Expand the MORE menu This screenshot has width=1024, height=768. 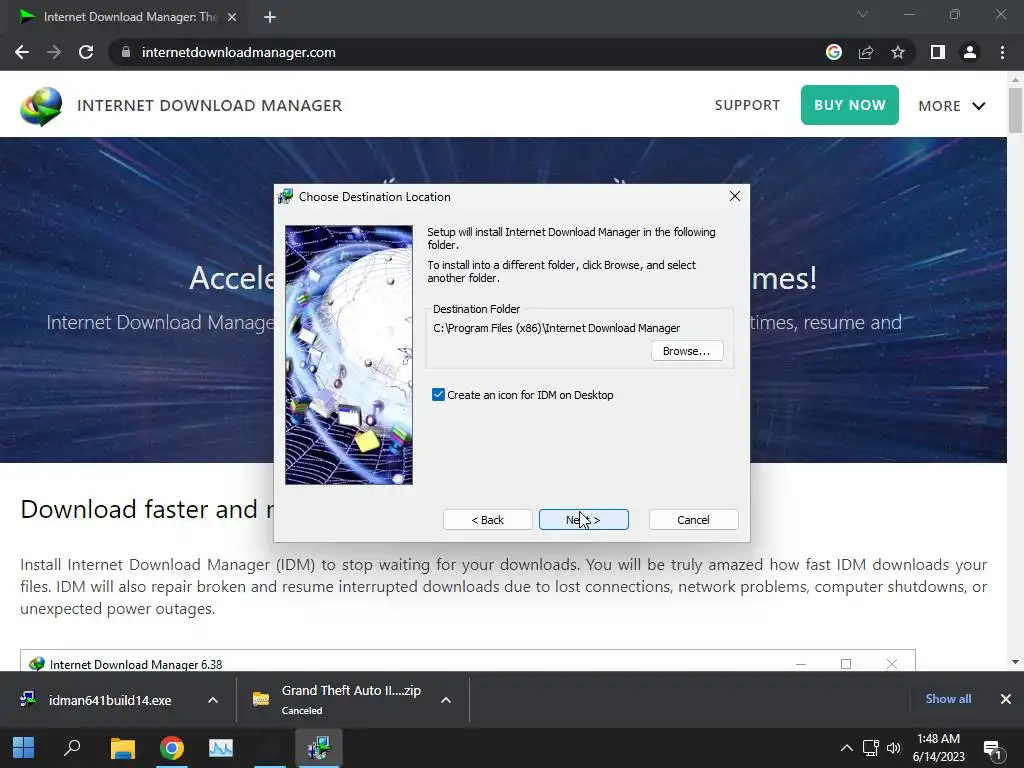pos(952,106)
